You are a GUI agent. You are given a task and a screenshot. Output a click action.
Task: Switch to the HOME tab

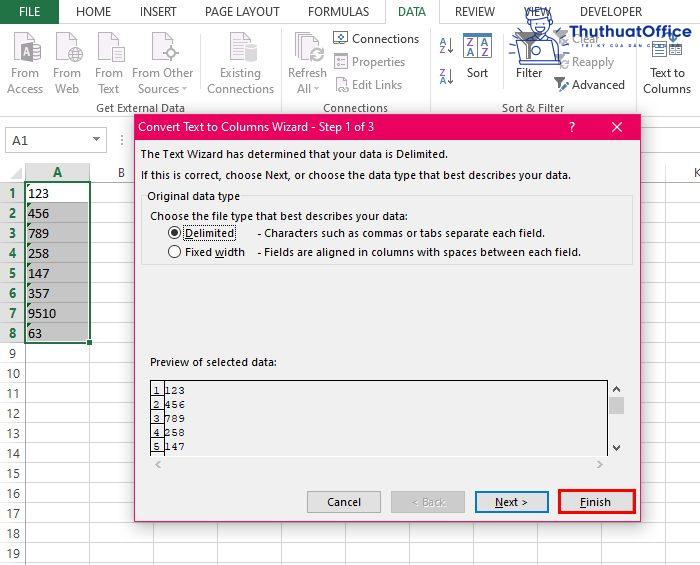click(x=93, y=12)
